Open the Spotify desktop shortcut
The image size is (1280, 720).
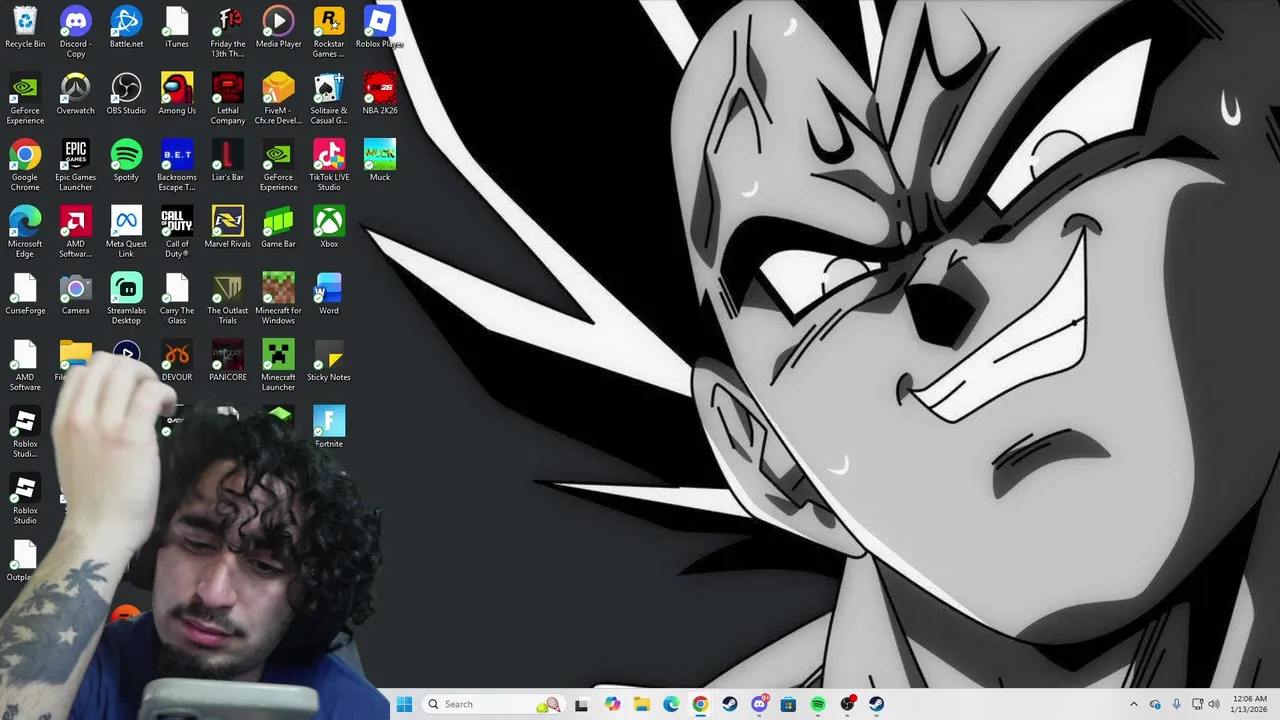[x=126, y=161]
